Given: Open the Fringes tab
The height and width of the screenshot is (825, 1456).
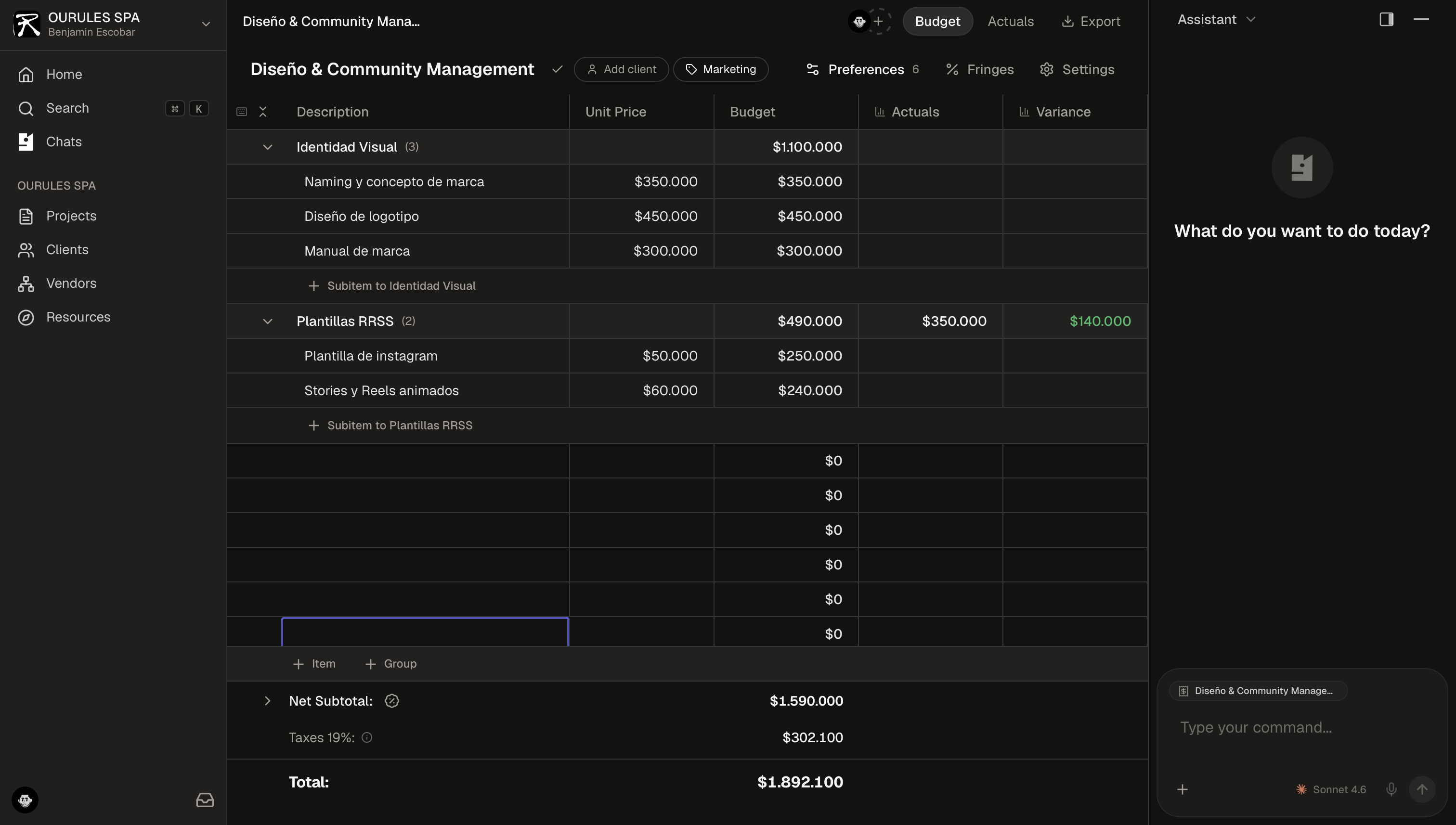Looking at the screenshot, I should 979,69.
